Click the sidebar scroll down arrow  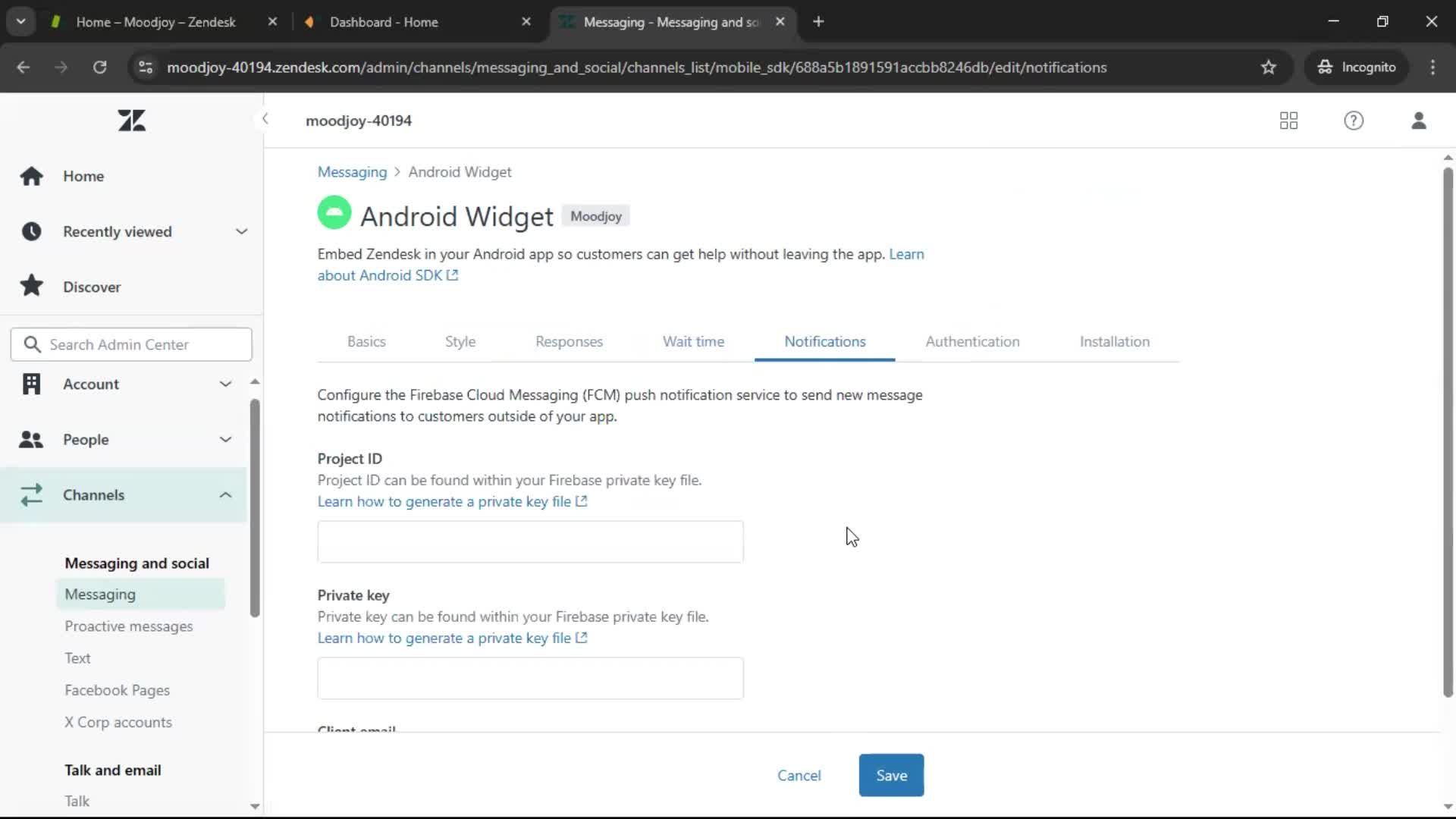[x=255, y=807]
